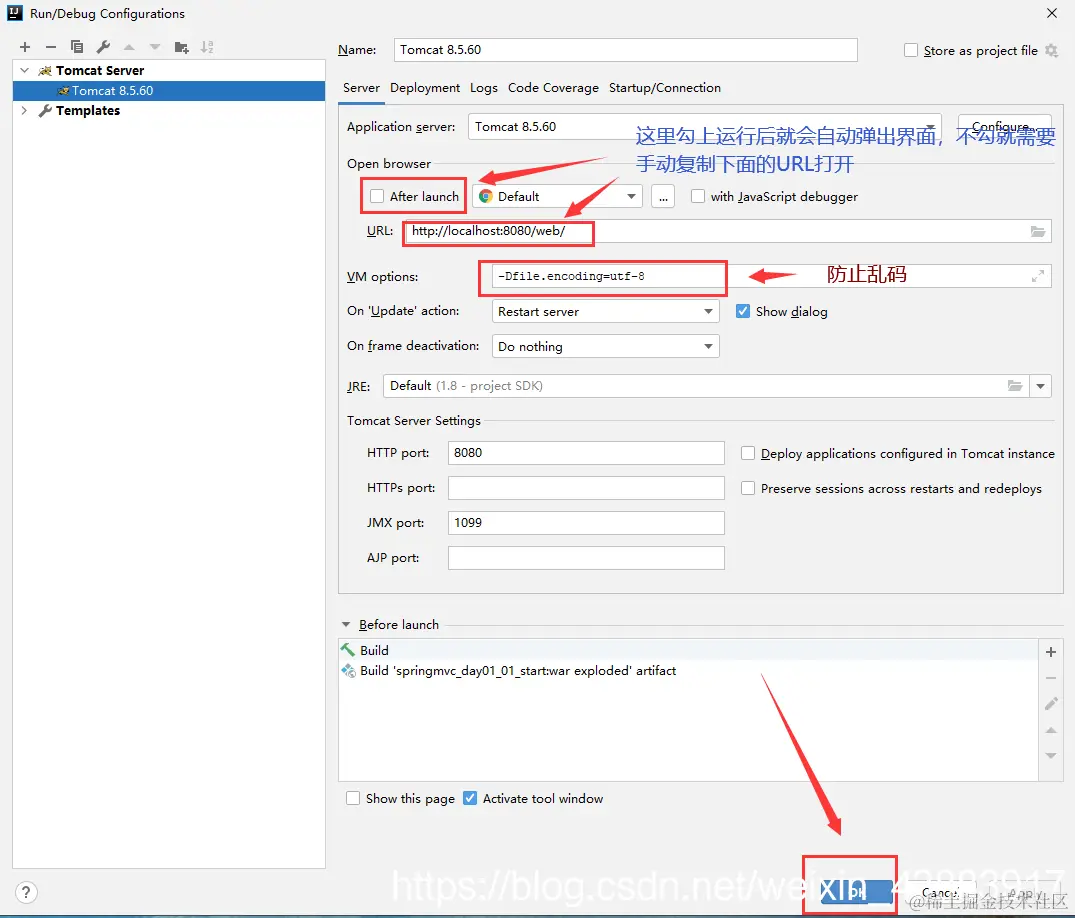Viewport: 1075px width, 918px height.
Task: Edit selected Before launch task
Action: coord(1051,704)
